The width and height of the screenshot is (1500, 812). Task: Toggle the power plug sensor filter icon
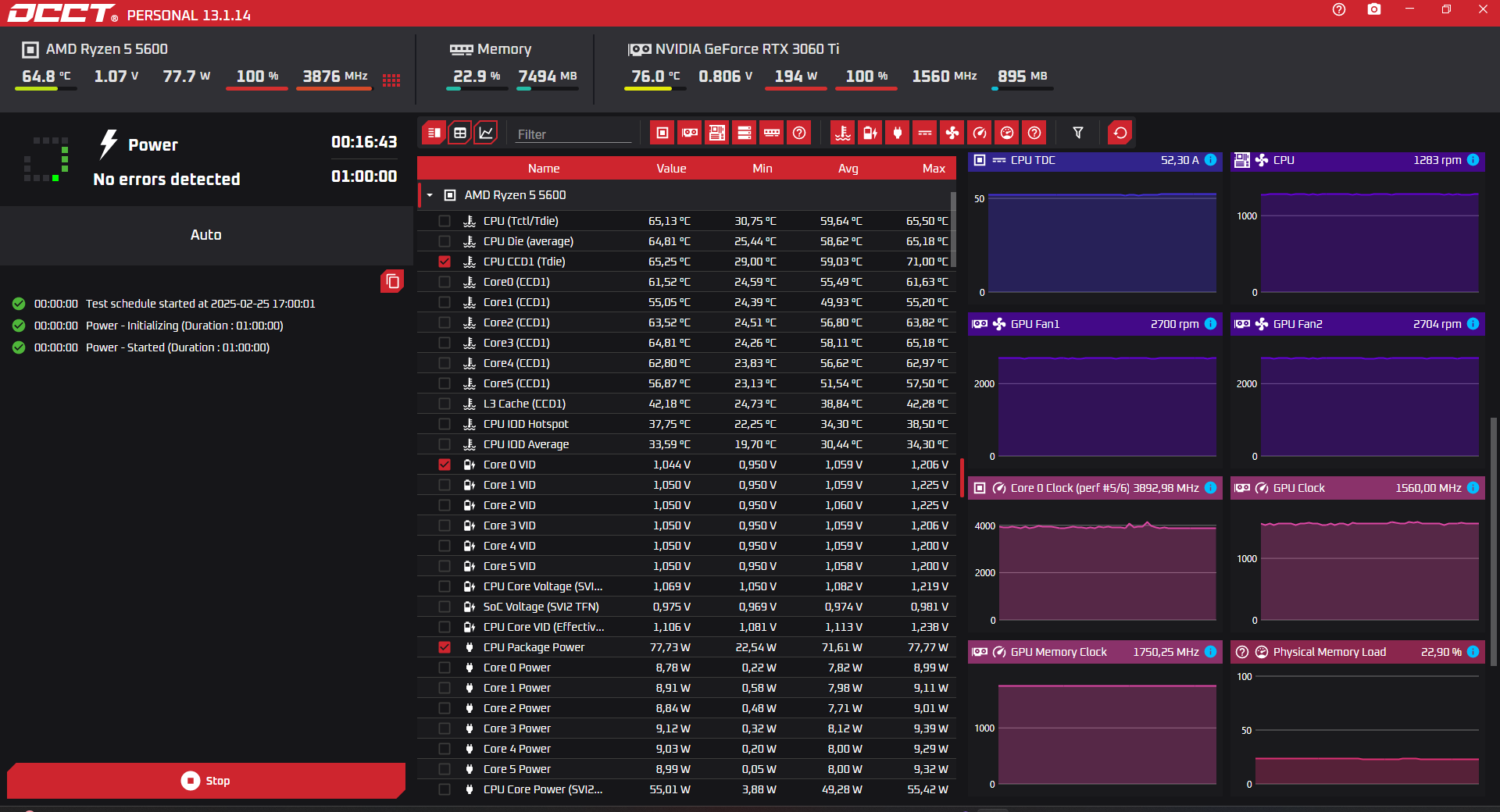[x=898, y=133]
